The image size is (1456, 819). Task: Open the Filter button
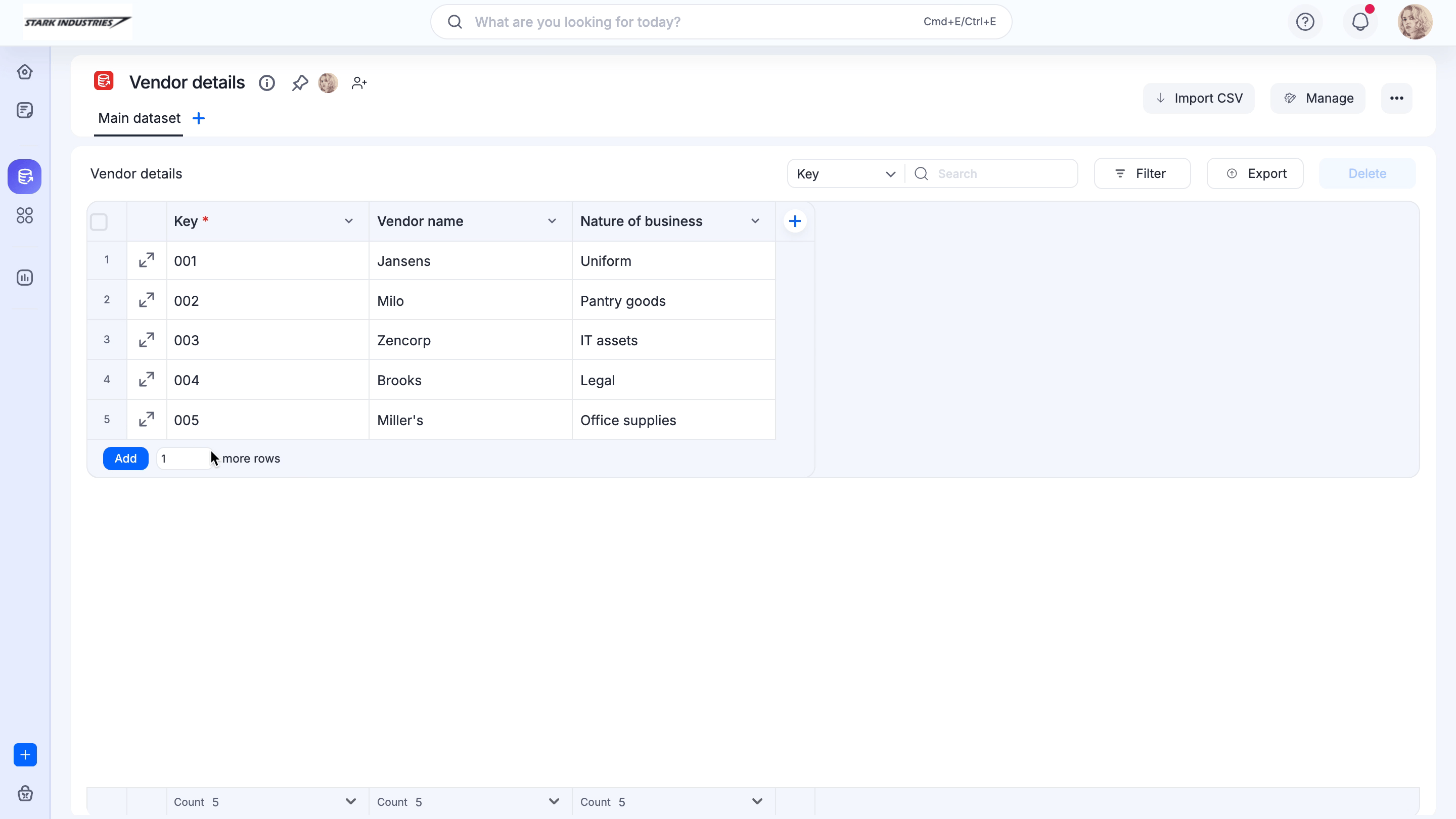point(1142,173)
